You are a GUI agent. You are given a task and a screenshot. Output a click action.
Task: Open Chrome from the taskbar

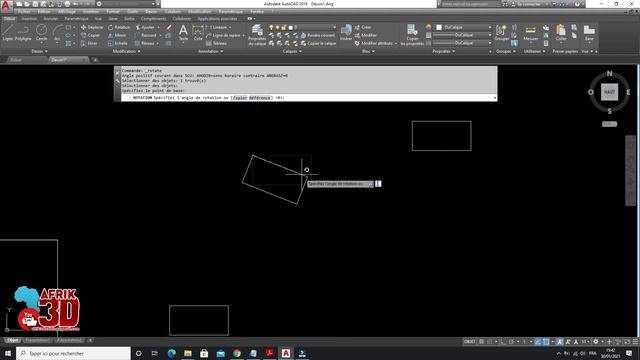coord(237,353)
